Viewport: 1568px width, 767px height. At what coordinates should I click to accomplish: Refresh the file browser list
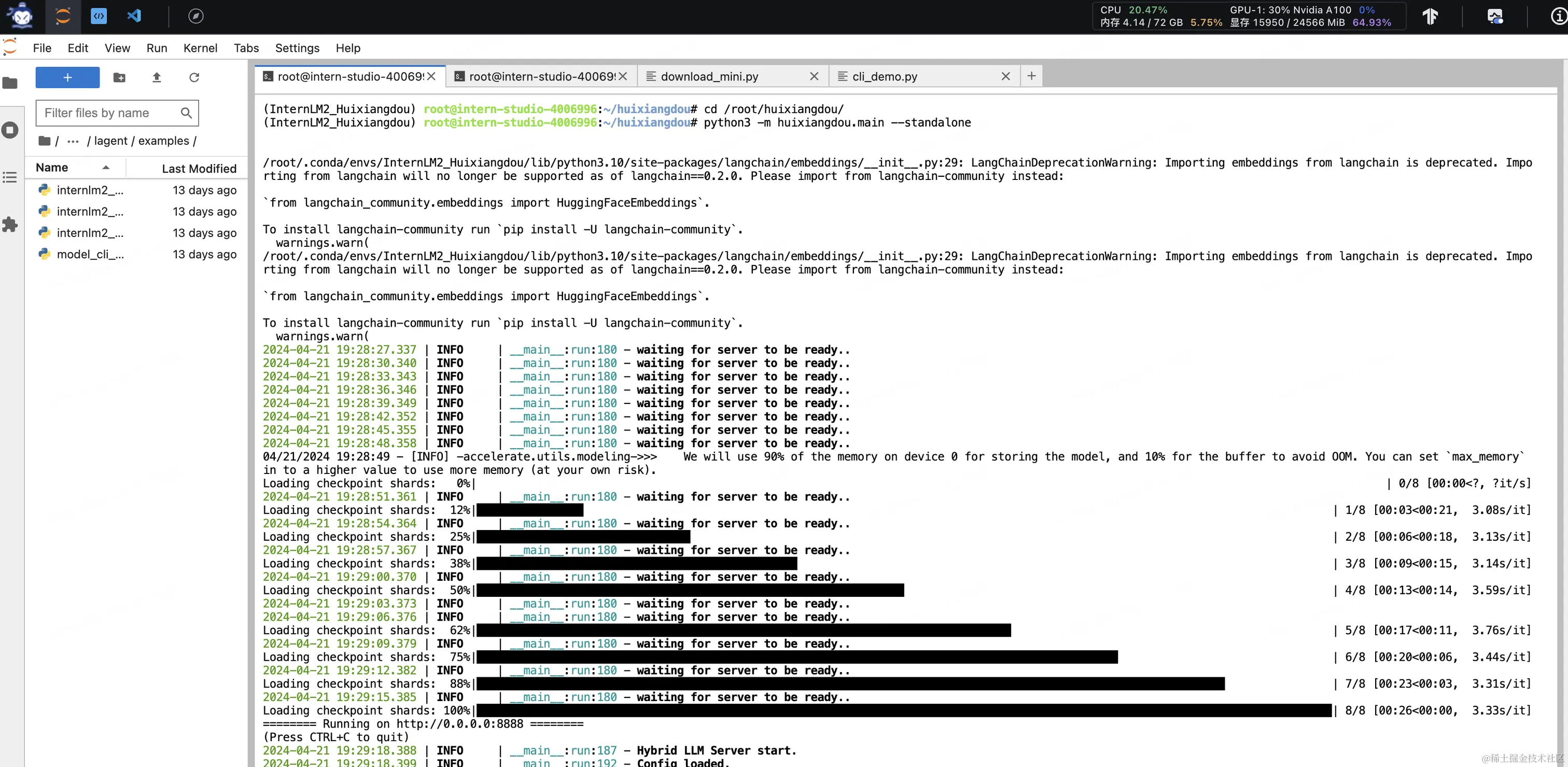pos(194,77)
